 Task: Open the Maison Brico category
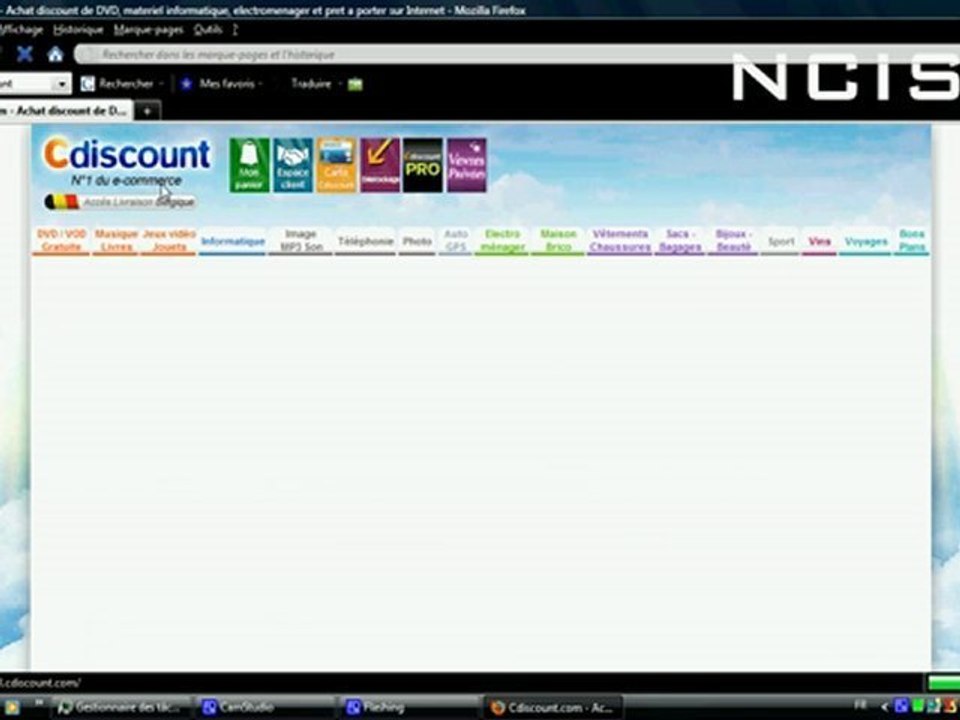(x=558, y=241)
